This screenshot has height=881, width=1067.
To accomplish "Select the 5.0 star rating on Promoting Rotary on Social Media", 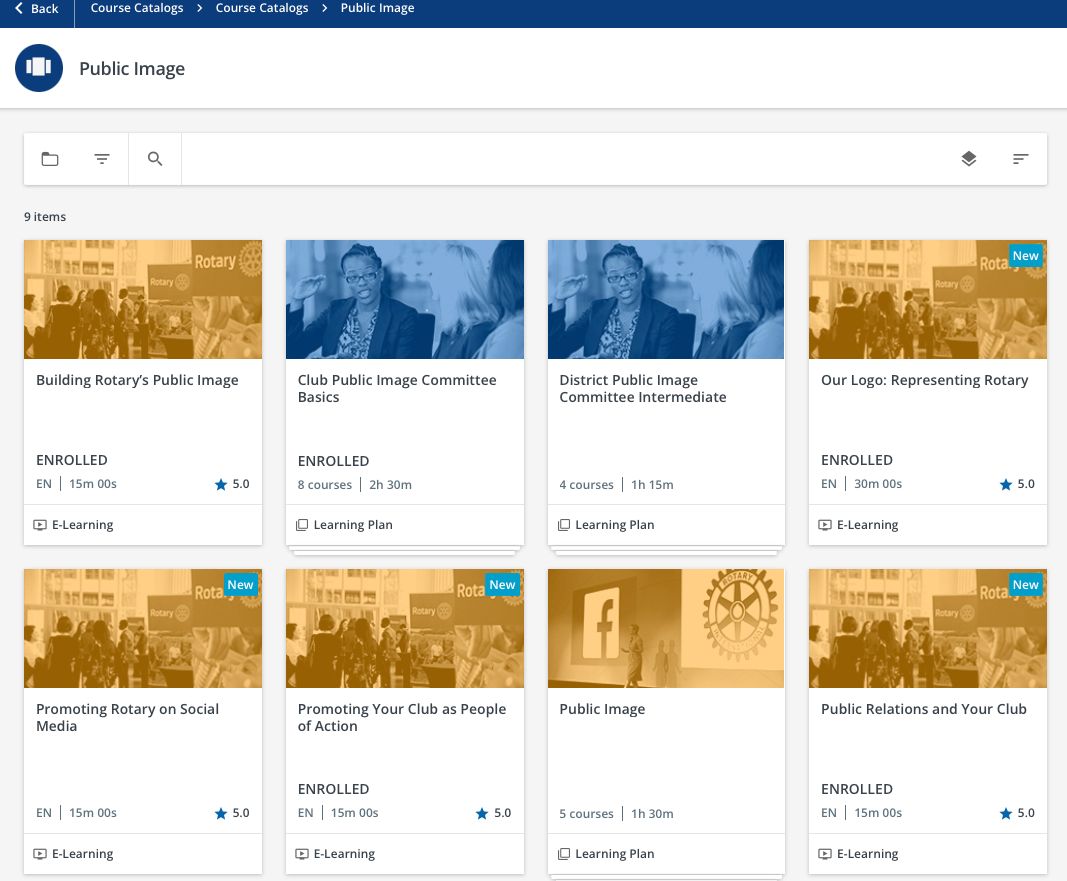I will 231,813.
